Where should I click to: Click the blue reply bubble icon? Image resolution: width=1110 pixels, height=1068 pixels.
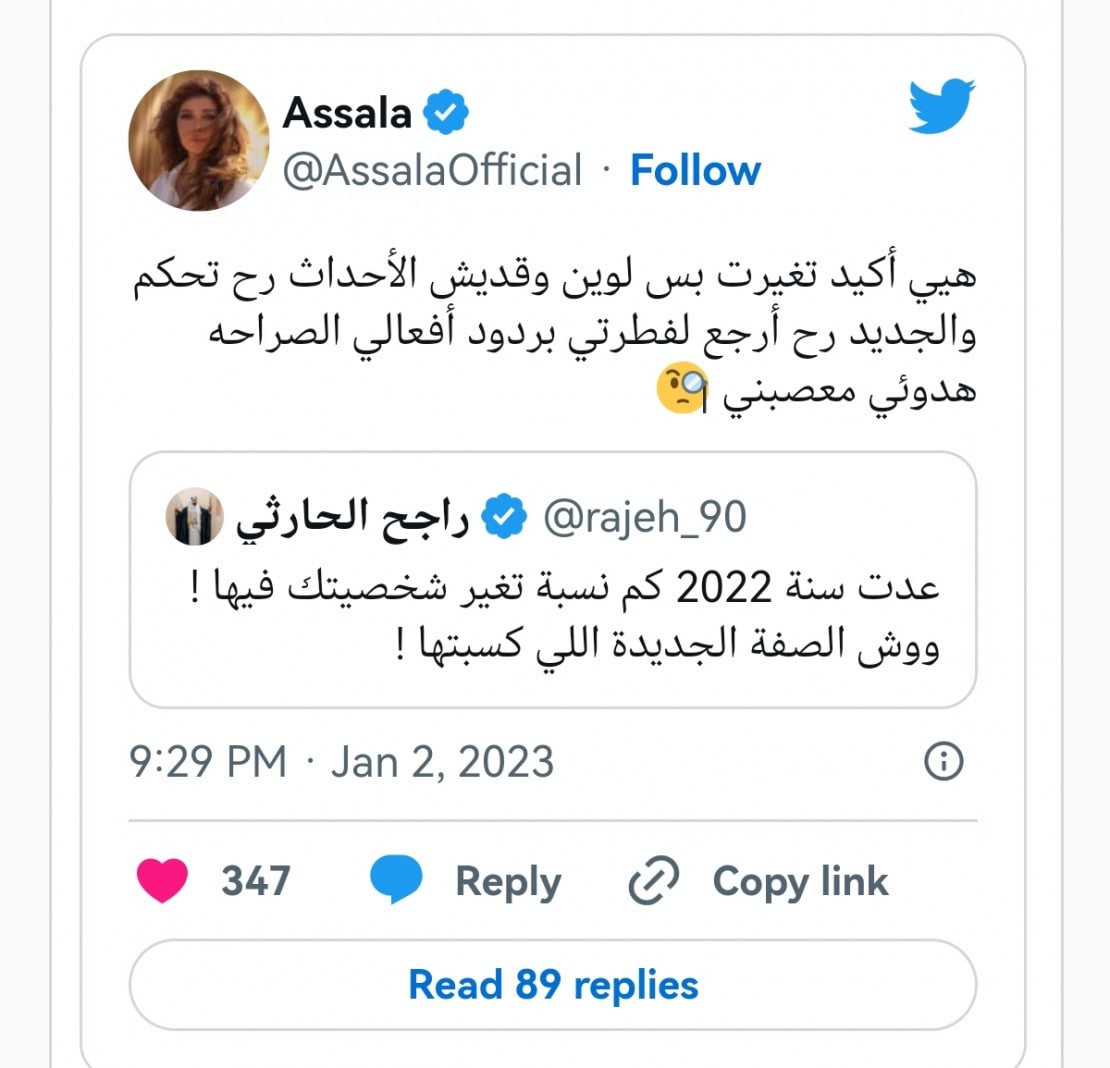coord(396,881)
